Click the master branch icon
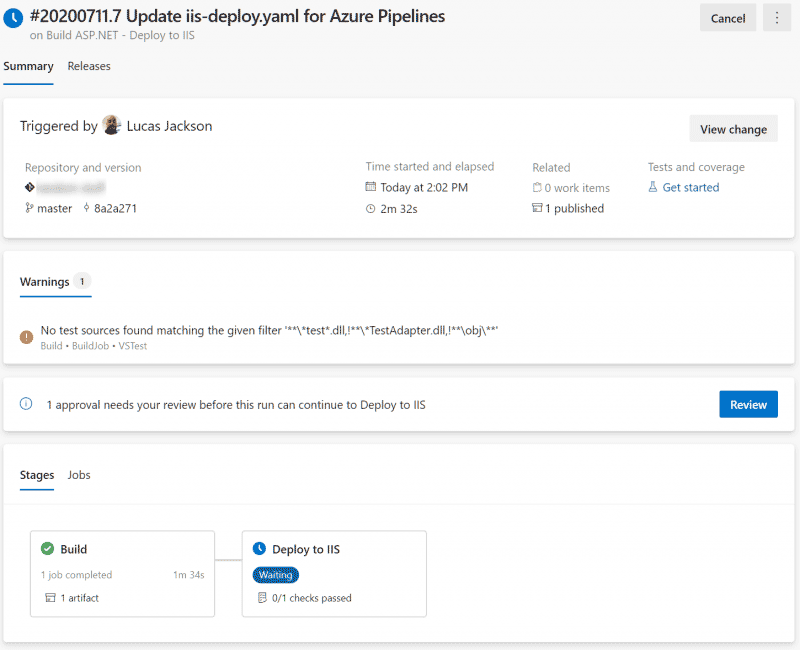The image size is (800, 650). tap(29, 208)
